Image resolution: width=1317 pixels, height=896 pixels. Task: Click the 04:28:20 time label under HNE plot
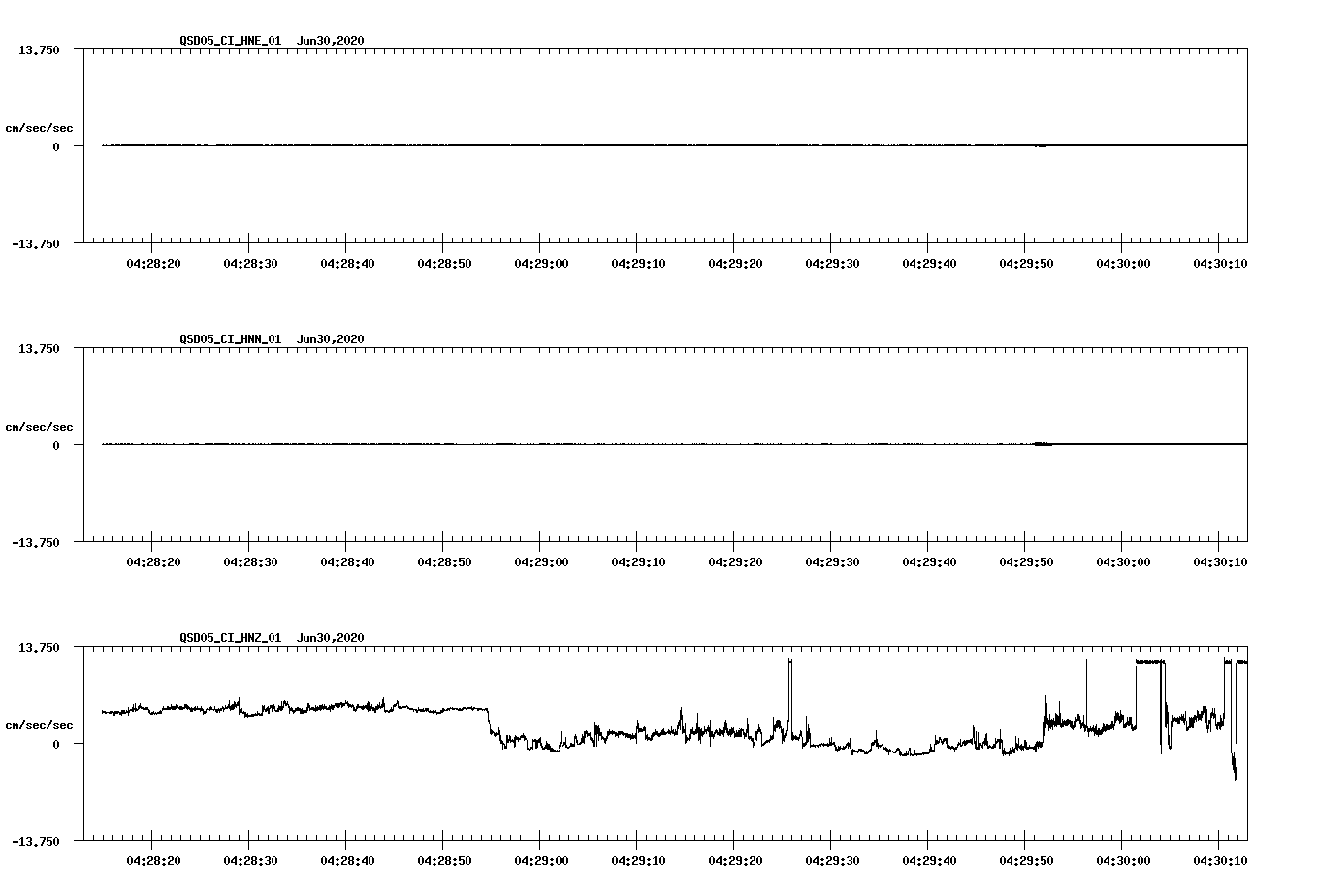(x=153, y=264)
